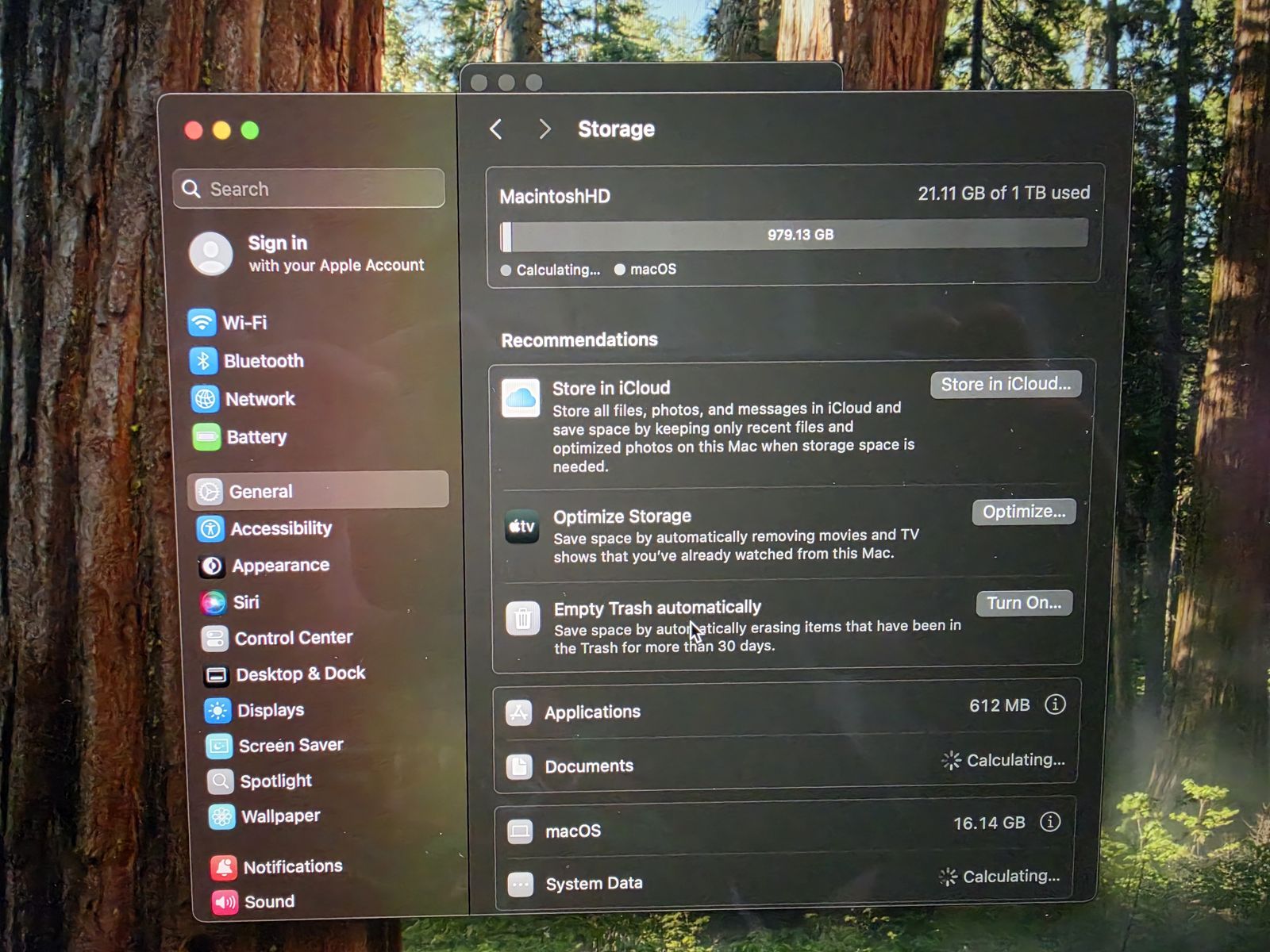Open Wi-Fi settings icon in sidebar
The image size is (1270, 952).
point(202,322)
